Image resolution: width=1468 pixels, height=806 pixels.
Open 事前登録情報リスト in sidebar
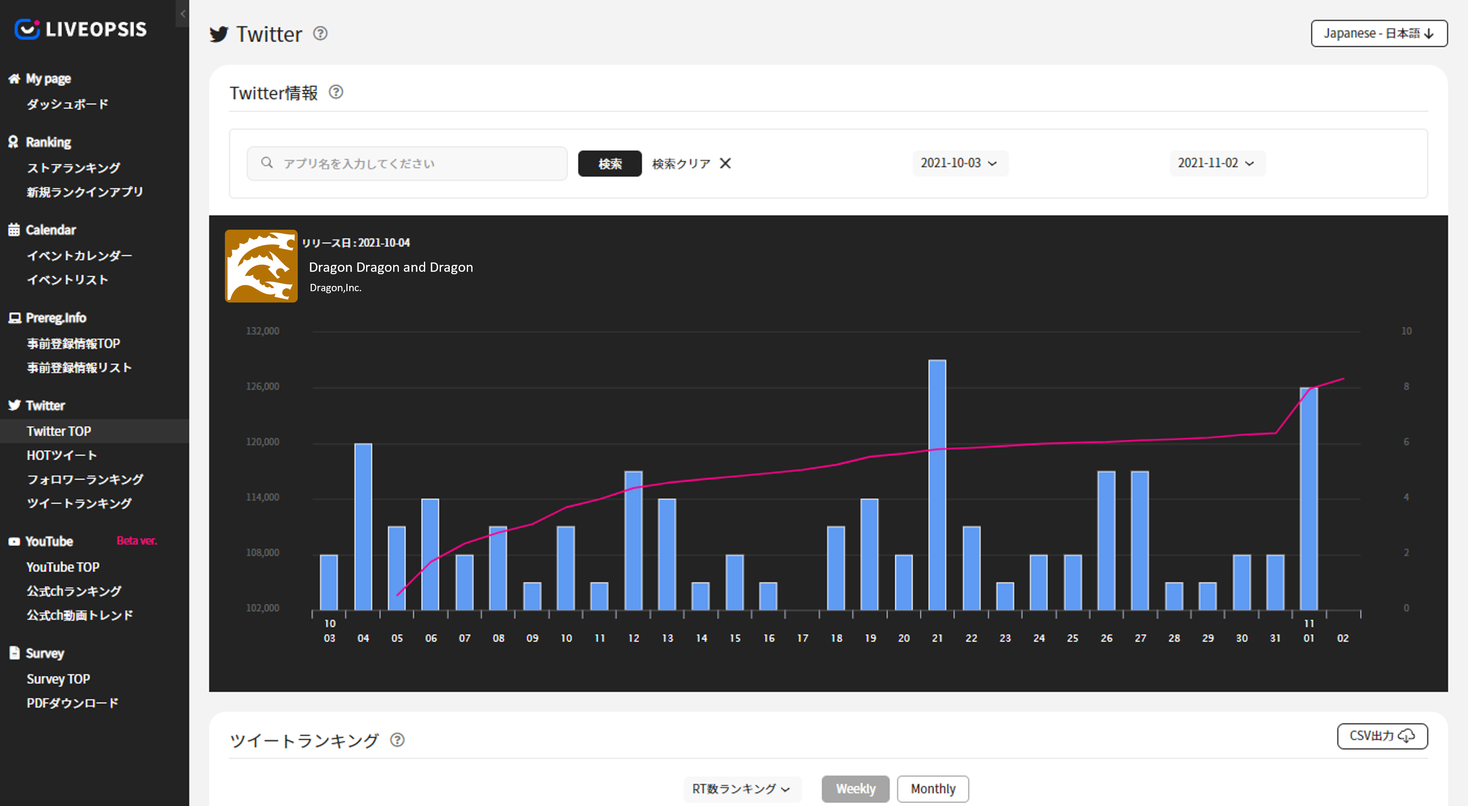pyautogui.click(x=79, y=368)
